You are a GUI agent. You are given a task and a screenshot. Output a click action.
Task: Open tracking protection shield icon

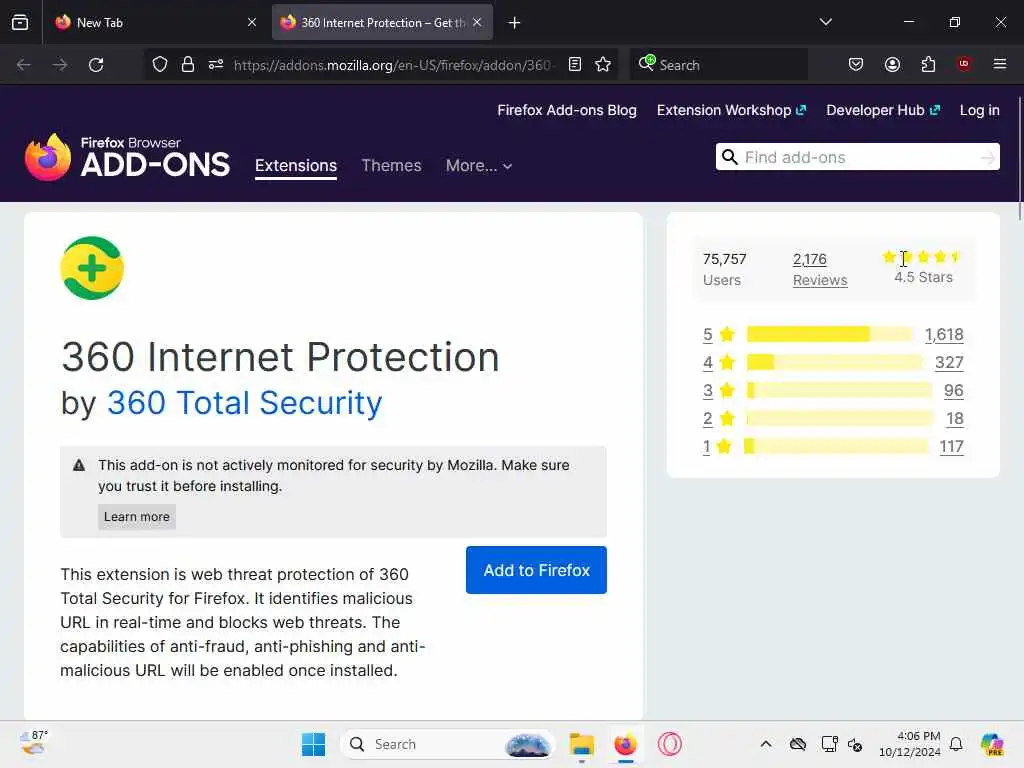click(x=160, y=64)
